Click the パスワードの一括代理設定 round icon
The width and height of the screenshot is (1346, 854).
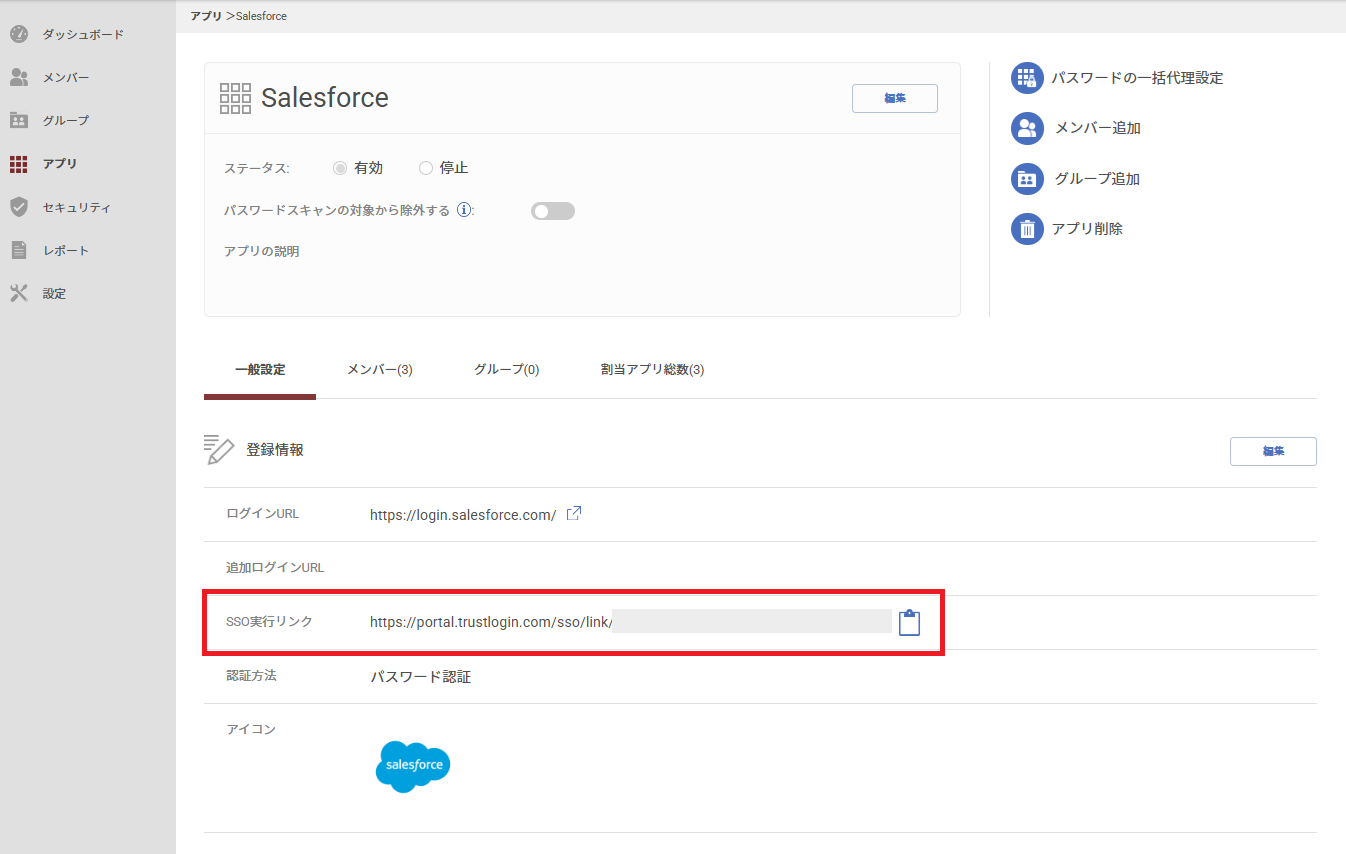tap(1027, 78)
